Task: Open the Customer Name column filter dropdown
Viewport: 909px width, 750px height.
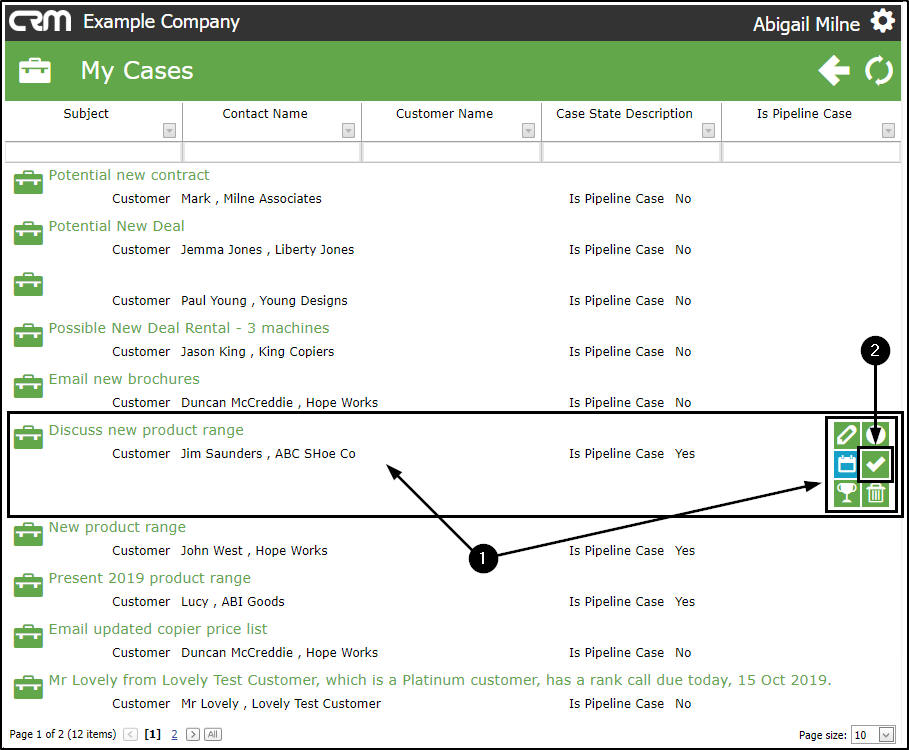Action: coord(528,130)
